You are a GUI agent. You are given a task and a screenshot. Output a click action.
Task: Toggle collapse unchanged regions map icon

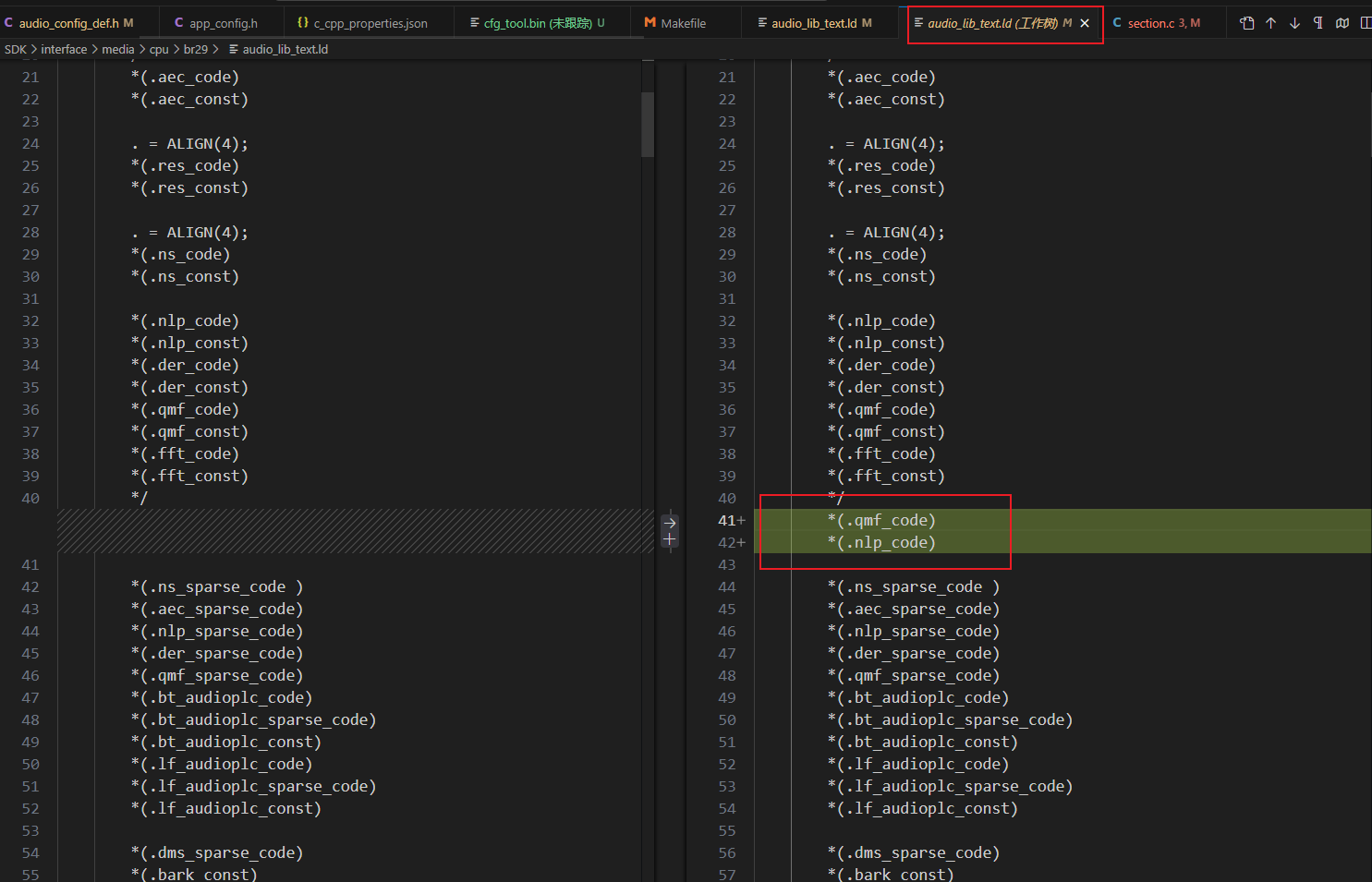point(1342,23)
